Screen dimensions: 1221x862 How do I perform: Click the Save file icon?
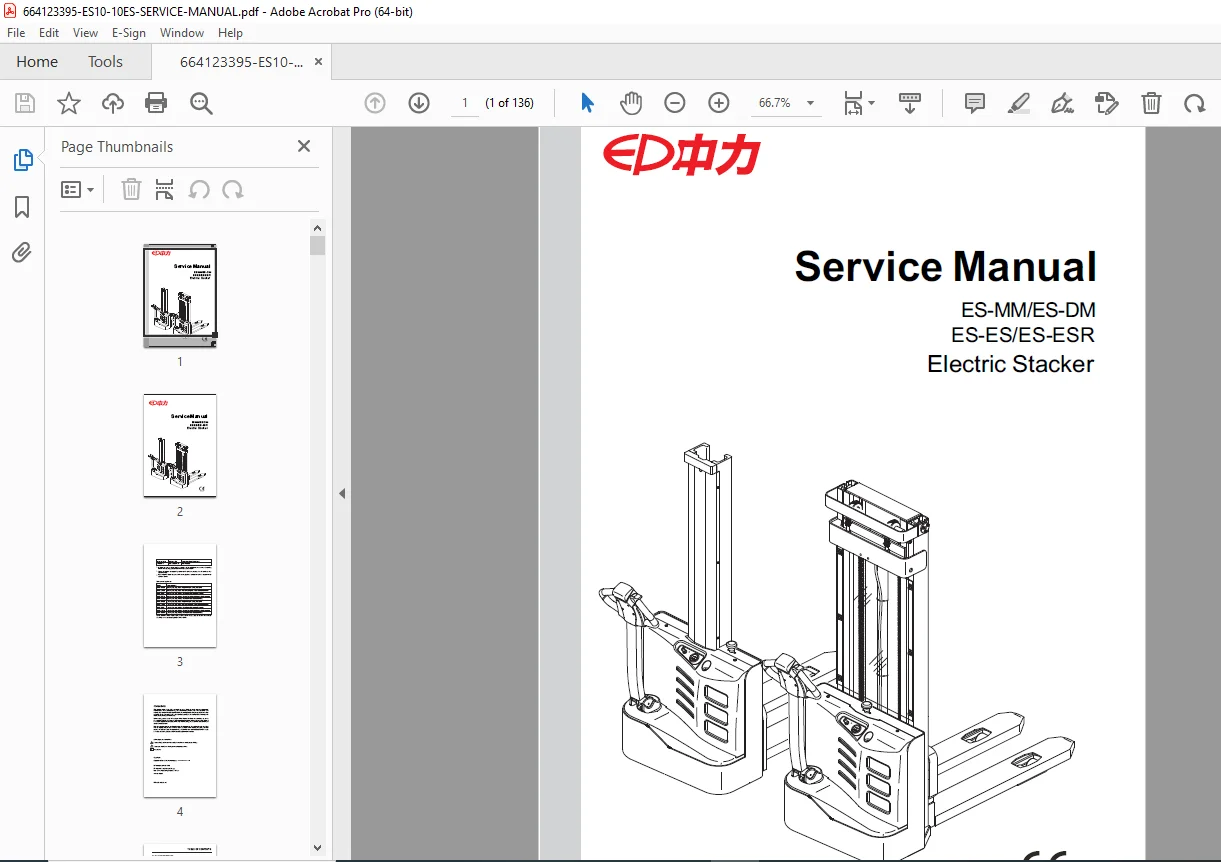[25, 103]
